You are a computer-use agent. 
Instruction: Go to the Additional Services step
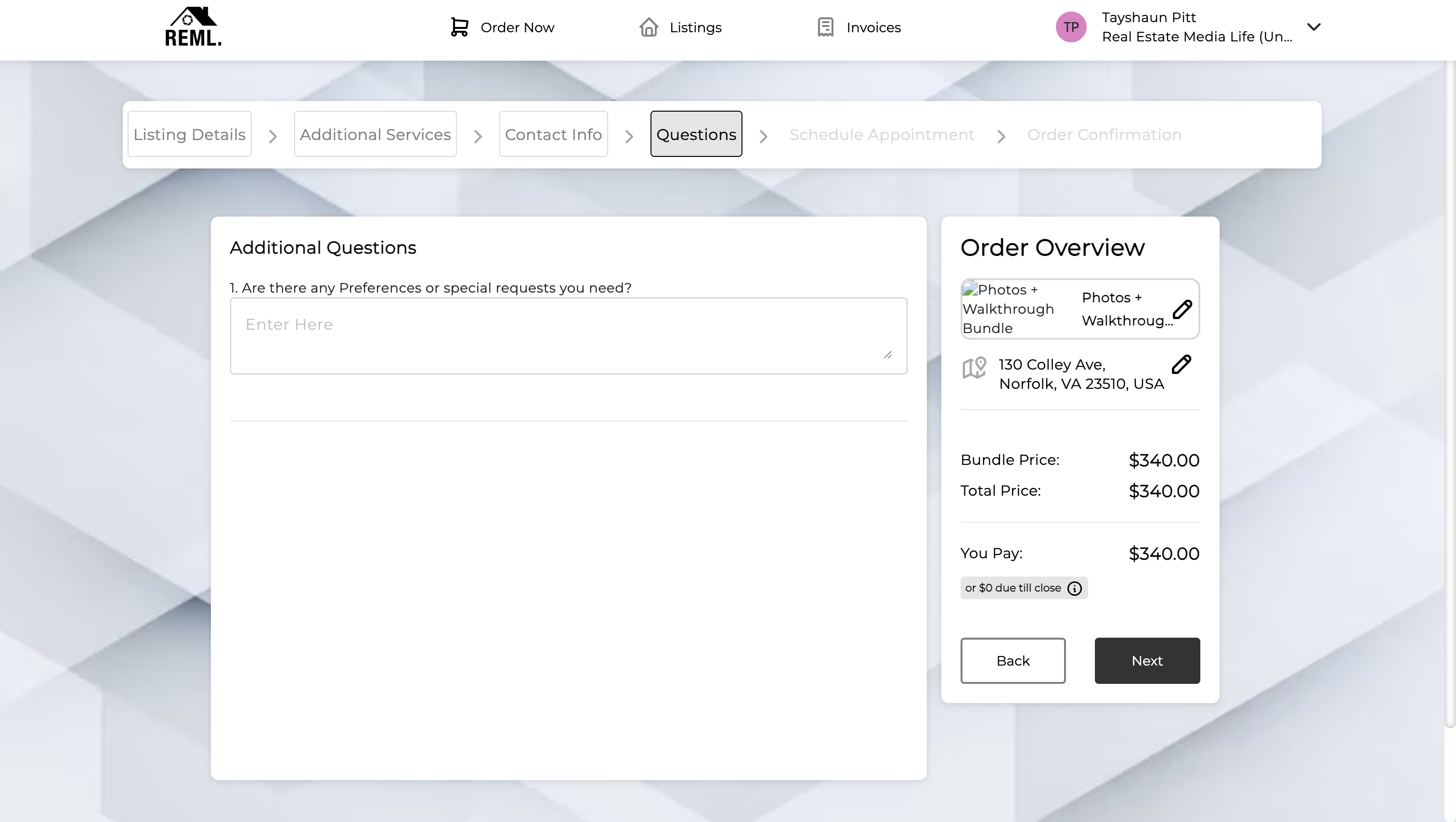click(x=375, y=134)
